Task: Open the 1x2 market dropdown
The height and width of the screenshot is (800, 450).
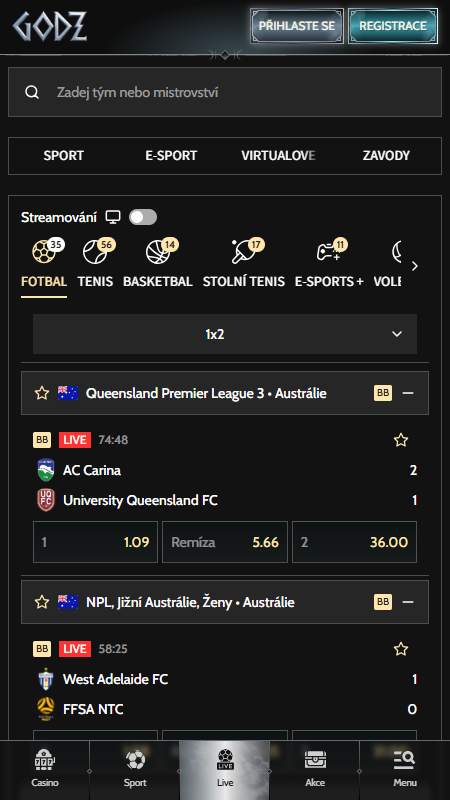Action: [x=225, y=334]
